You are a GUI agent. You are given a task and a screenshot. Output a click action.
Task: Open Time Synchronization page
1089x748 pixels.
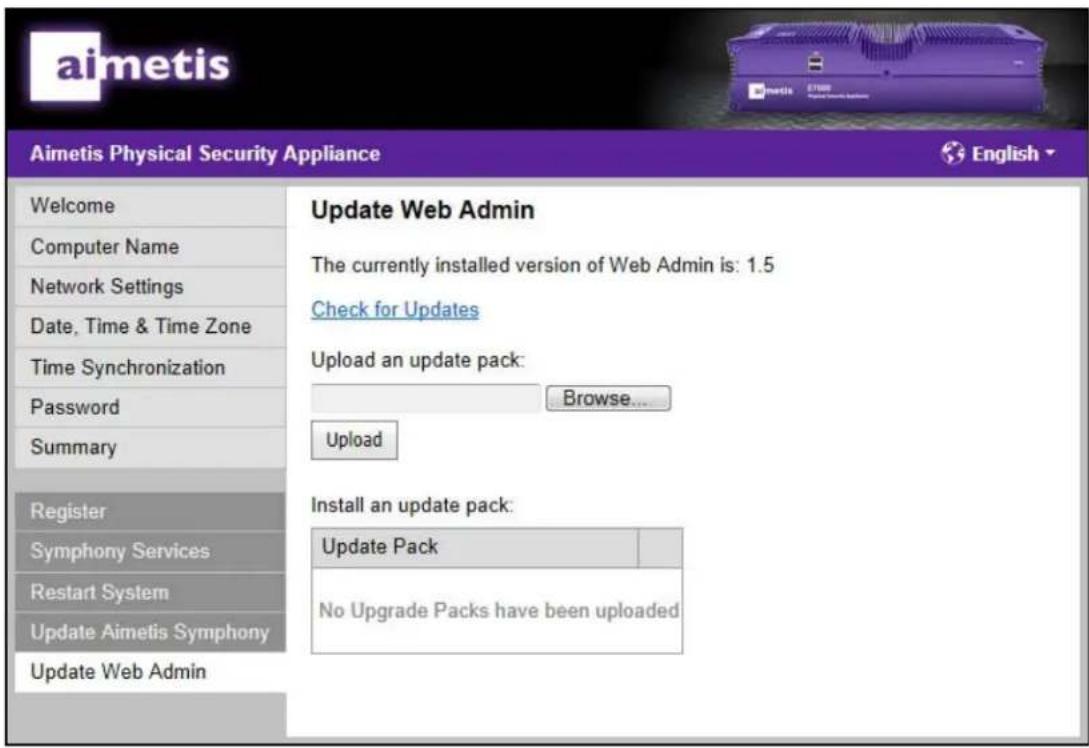(x=150, y=367)
